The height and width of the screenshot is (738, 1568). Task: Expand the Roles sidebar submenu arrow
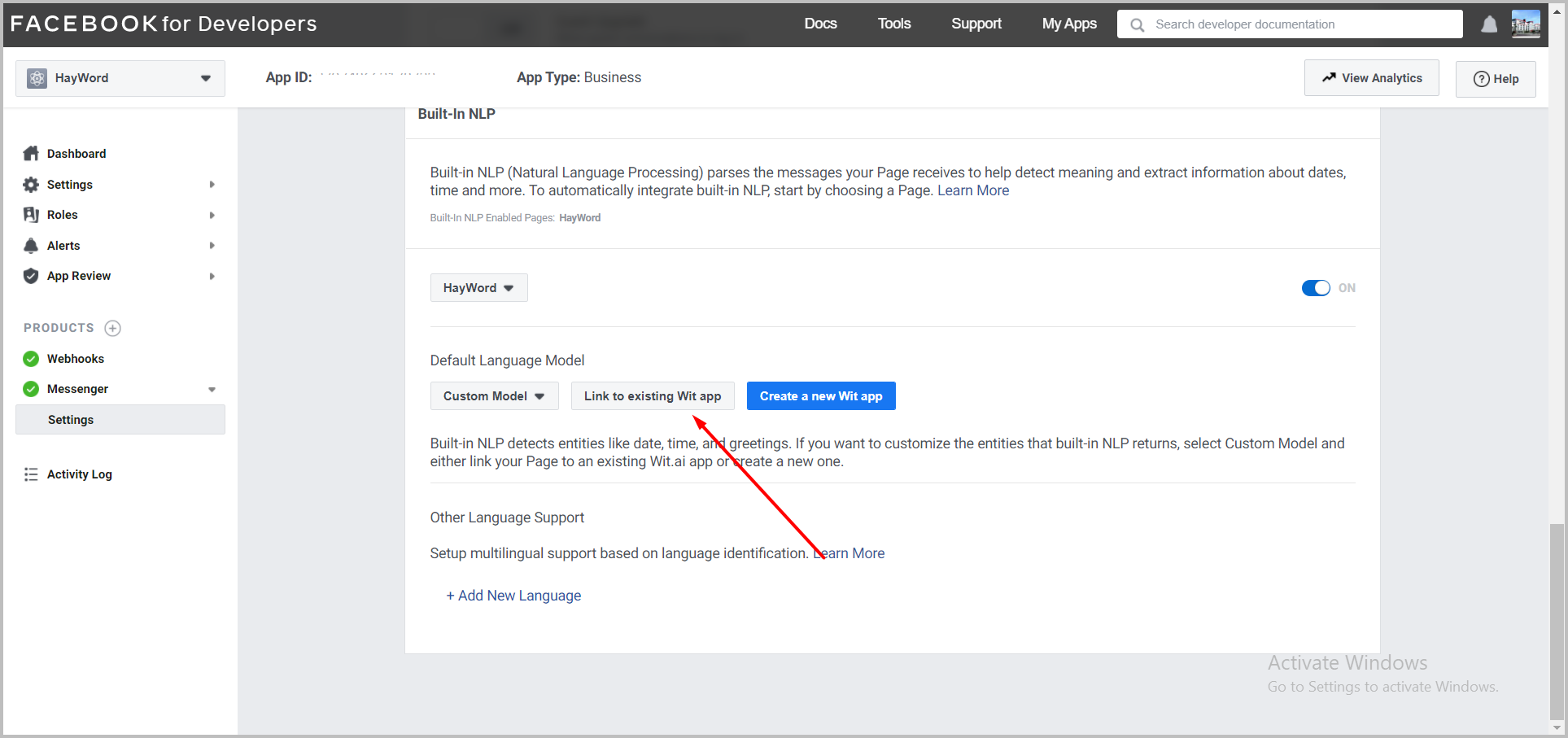point(212,216)
